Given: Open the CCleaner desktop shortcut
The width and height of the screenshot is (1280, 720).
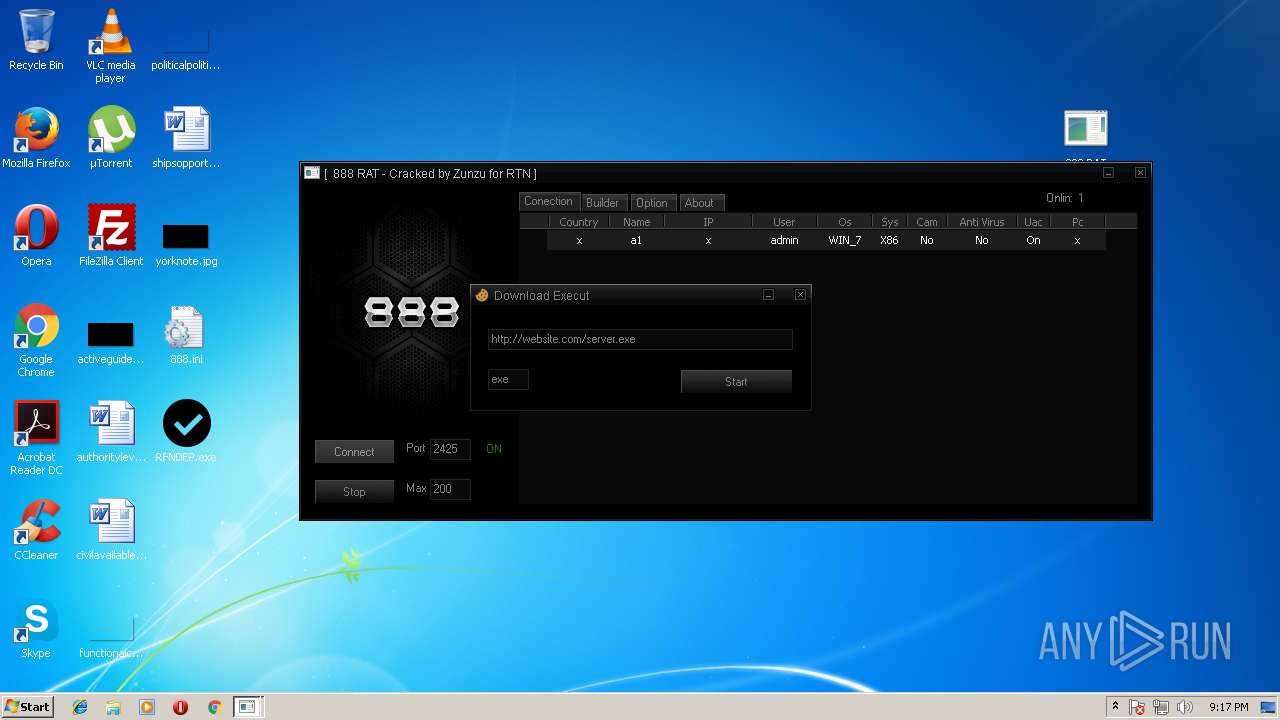Looking at the screenshot, I should (x=36, y=530).
